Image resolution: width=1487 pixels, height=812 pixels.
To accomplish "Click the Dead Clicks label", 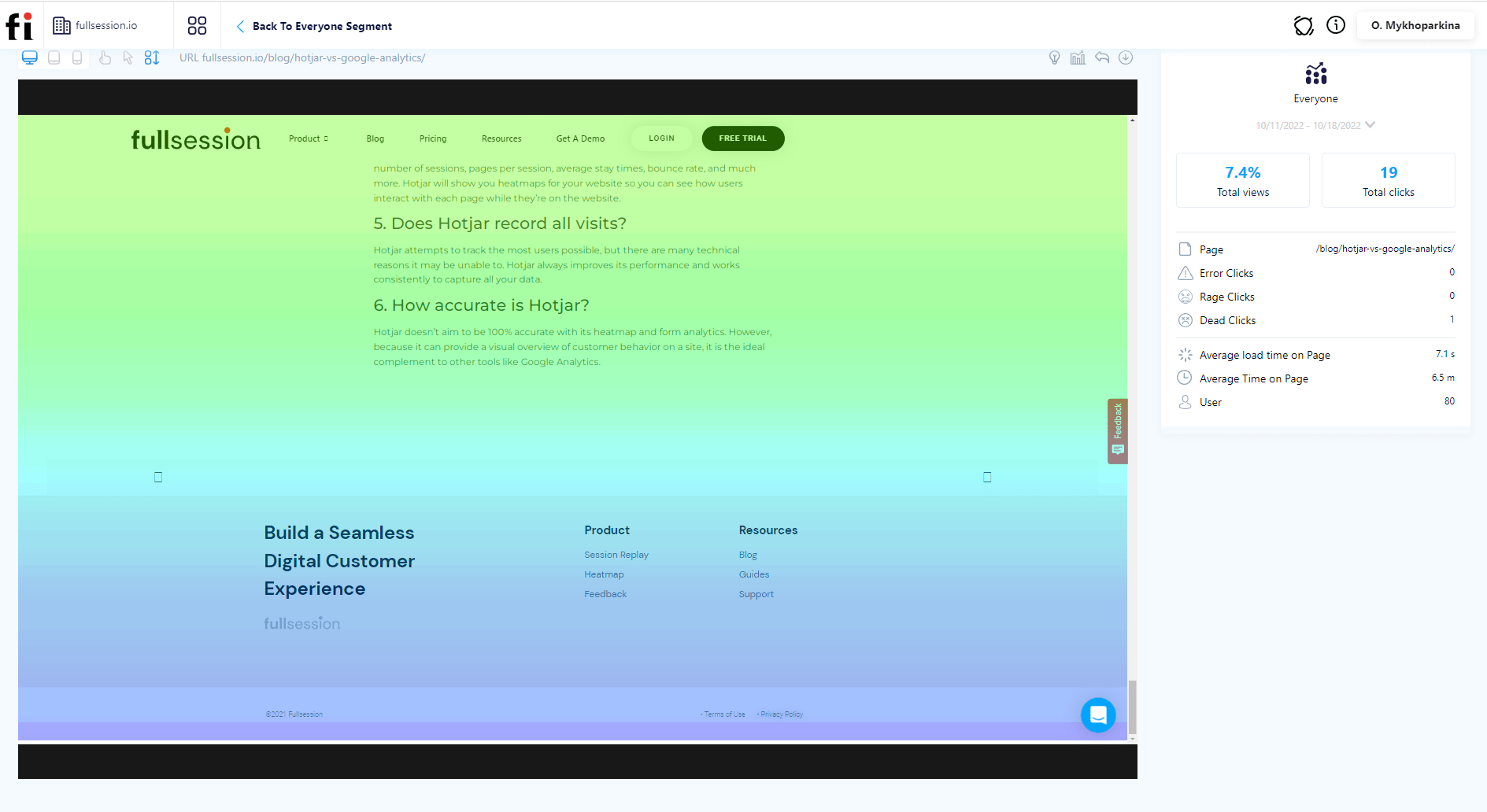I will click(x=1227, y=320).
